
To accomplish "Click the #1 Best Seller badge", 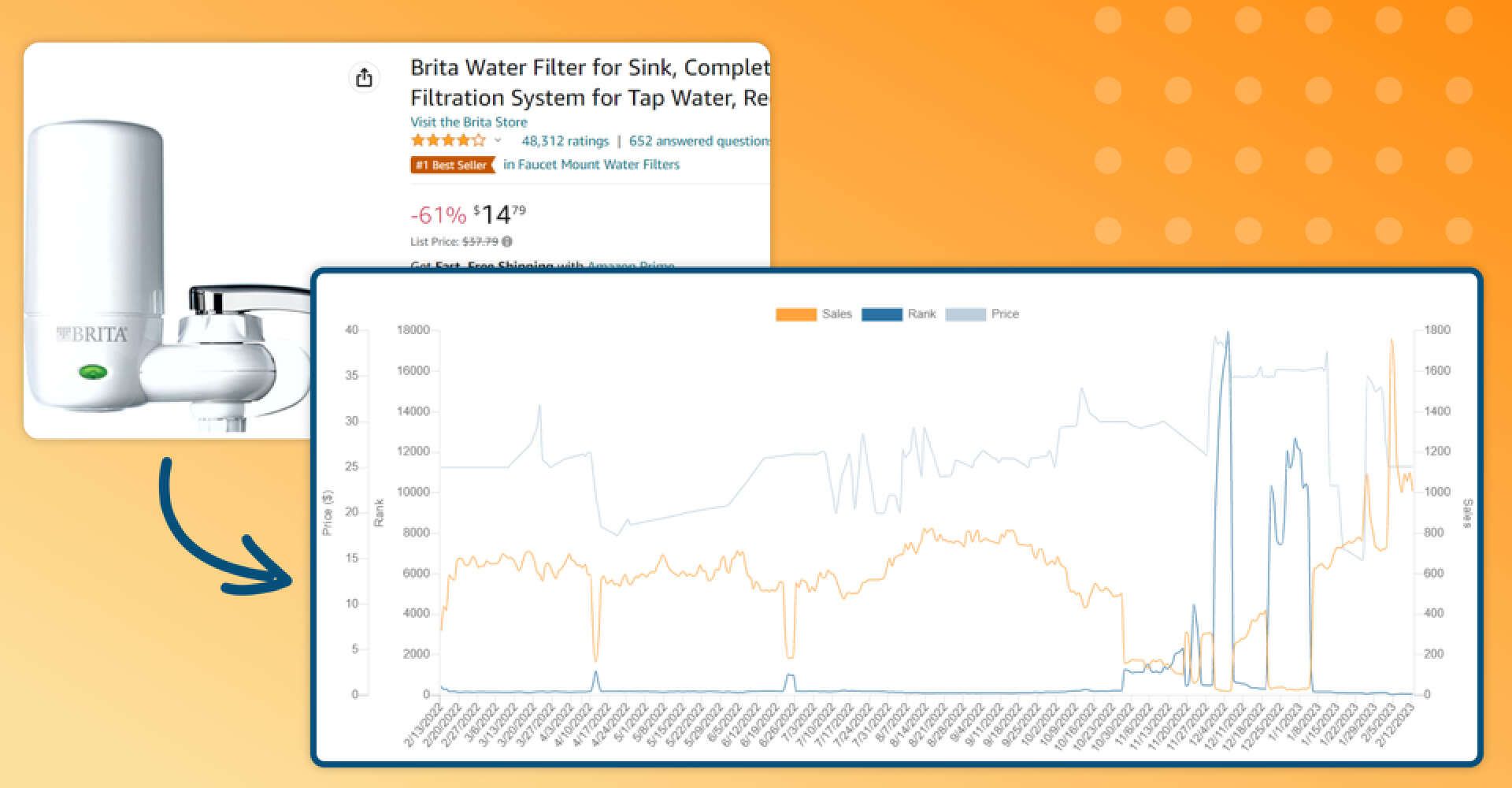I will pyautogui.click(x=452, y=165).
